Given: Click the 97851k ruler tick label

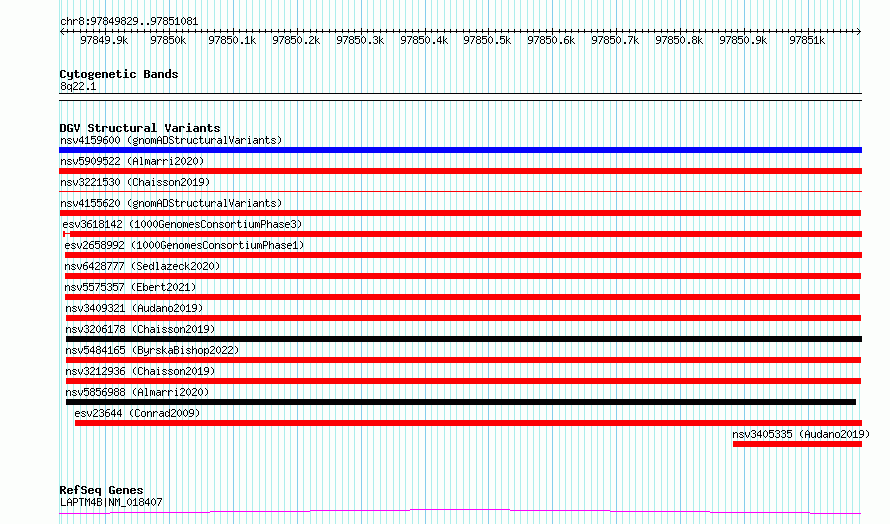Looking at the screenshot, I should (x=807, y=41).
